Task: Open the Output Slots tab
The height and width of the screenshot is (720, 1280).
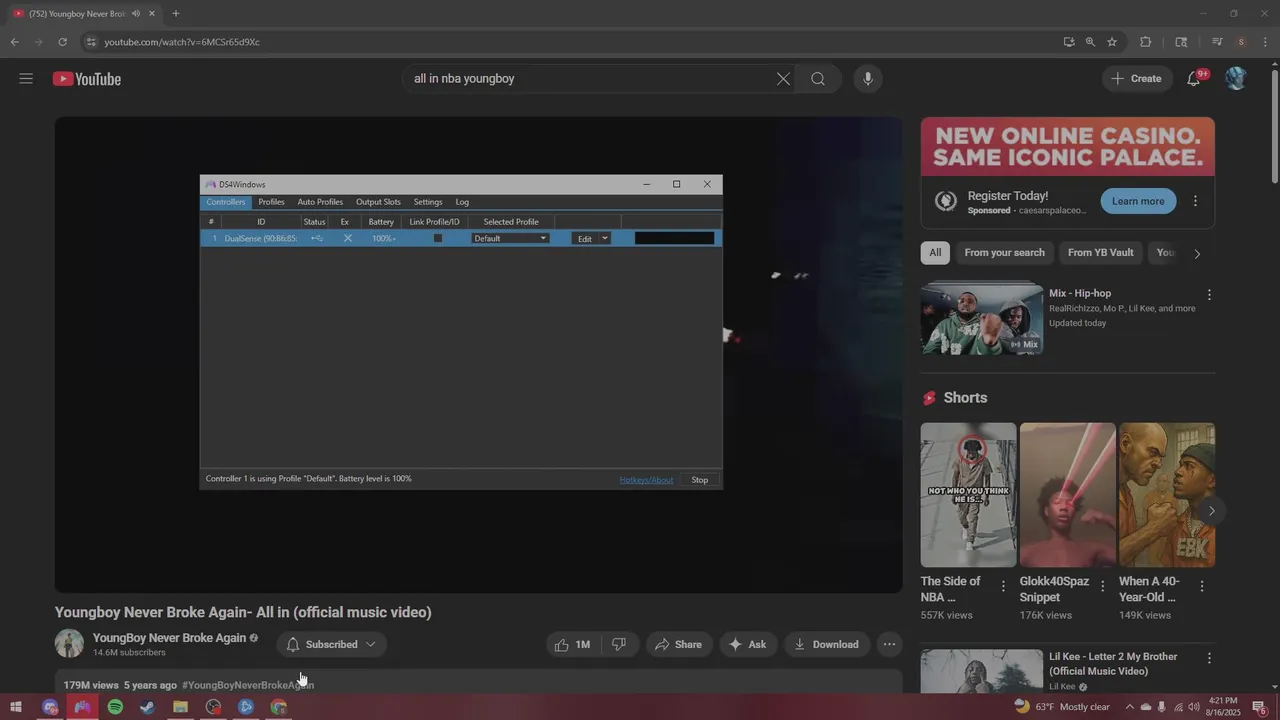Action: pos(378,202)
